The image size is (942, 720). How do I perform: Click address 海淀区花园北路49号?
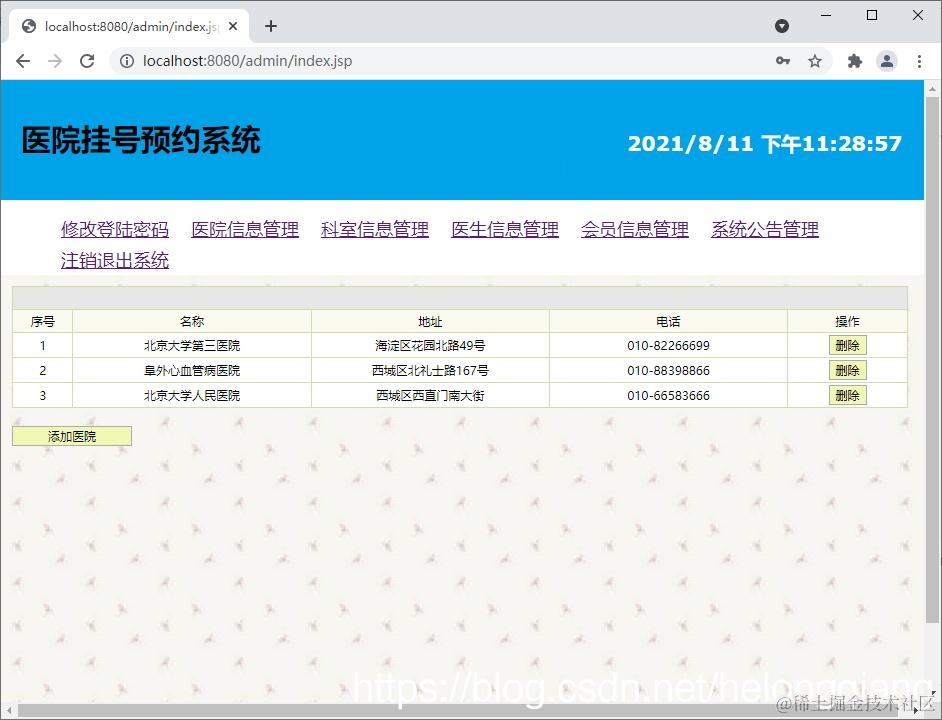(x=430, y=346)
